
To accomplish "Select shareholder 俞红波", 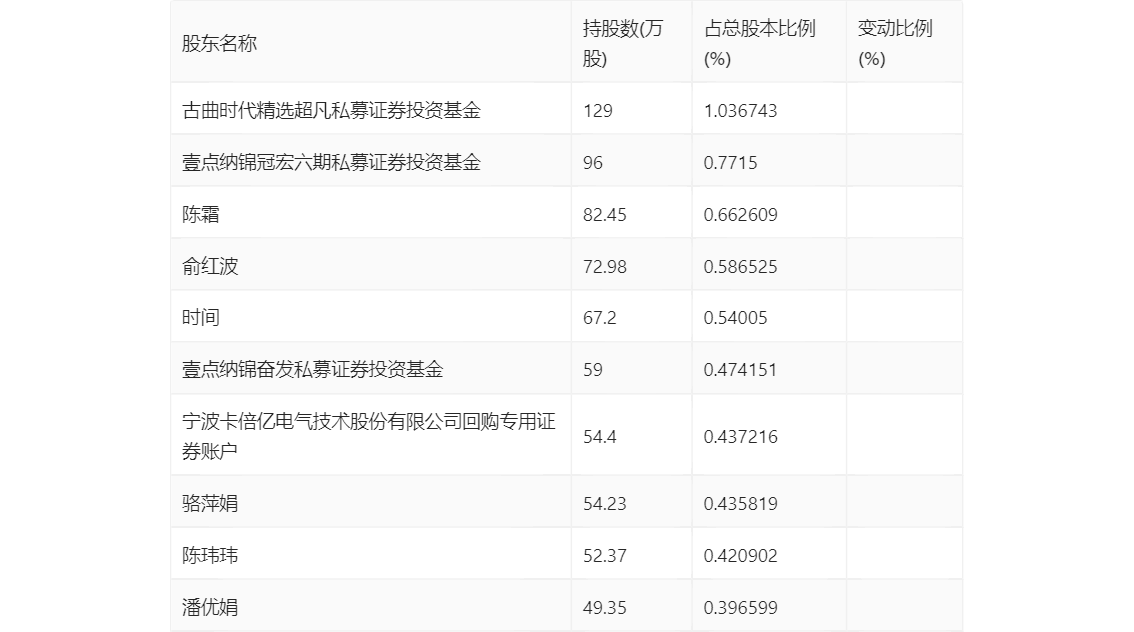I will click(210, 266).
